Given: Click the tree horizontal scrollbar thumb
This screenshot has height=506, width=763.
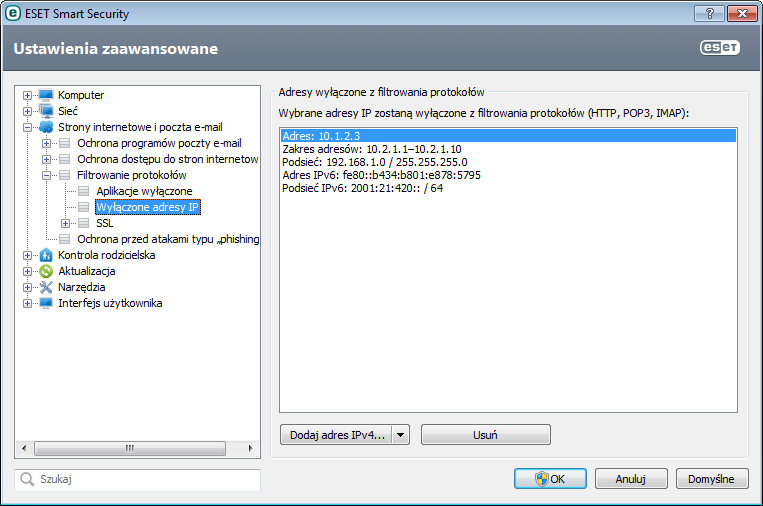Looking at the screenshot, I should [x=130, y=448].
